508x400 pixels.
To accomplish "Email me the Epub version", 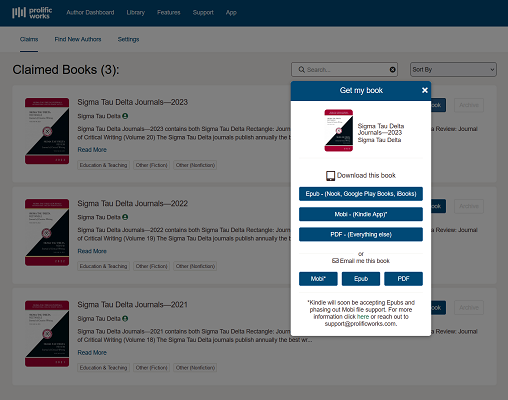I will [361, 279].
